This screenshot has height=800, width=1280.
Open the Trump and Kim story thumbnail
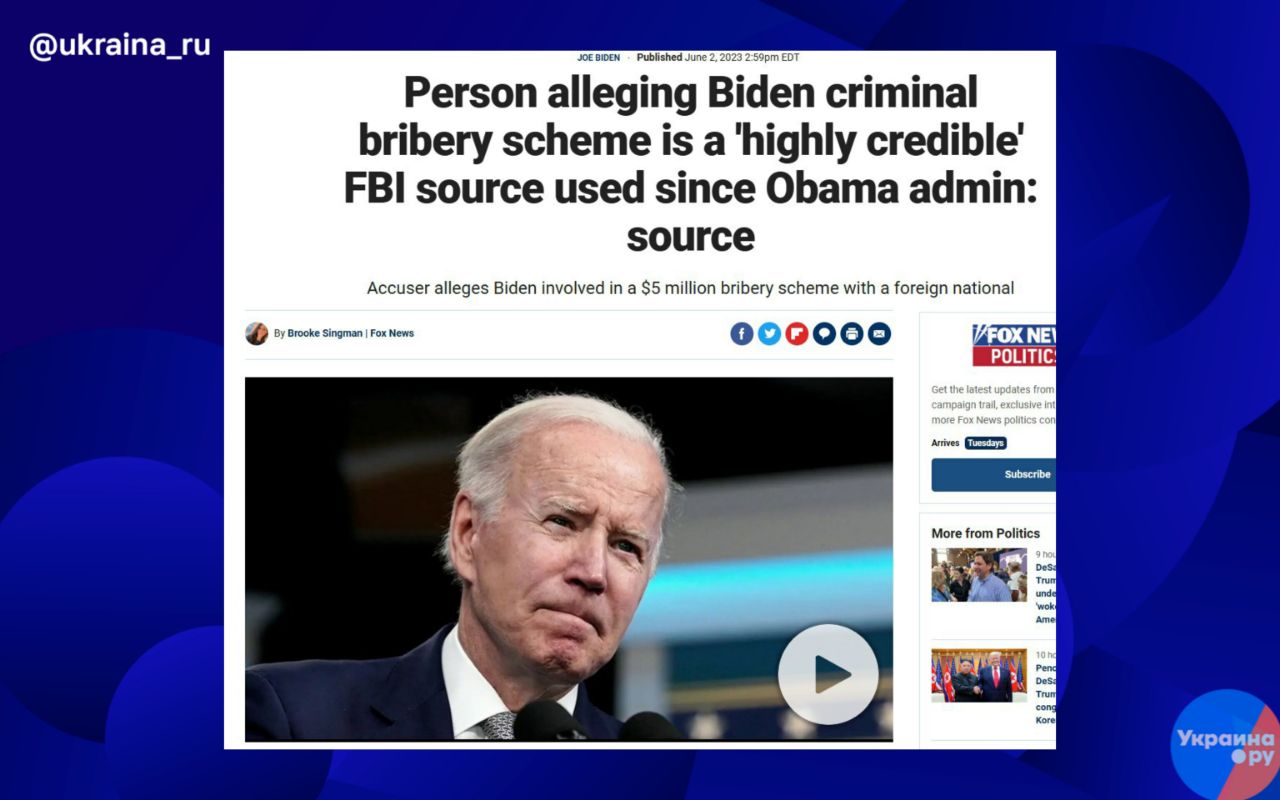(x=979, y=675)
